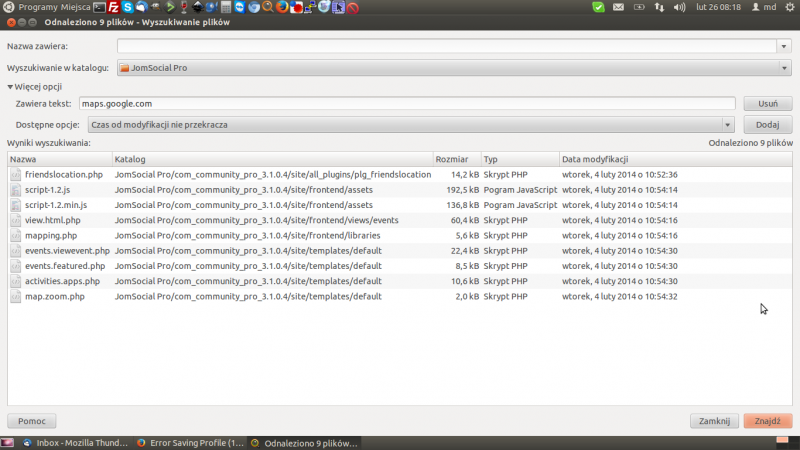
Task: Sort results by the Katalog column header
Action: click(272, 159)
